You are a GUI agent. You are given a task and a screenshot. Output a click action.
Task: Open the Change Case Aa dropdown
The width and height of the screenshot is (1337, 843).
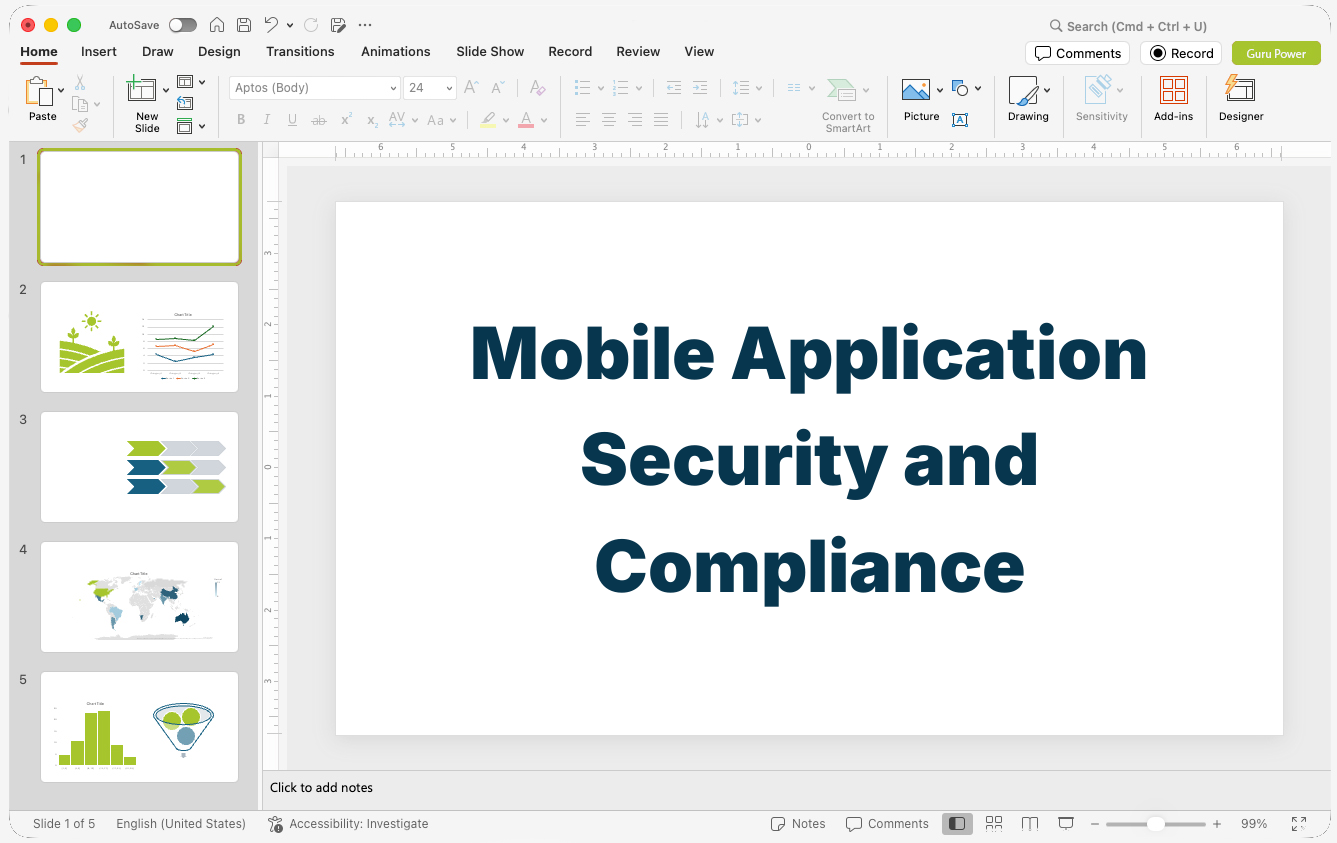tap(441, 120)
